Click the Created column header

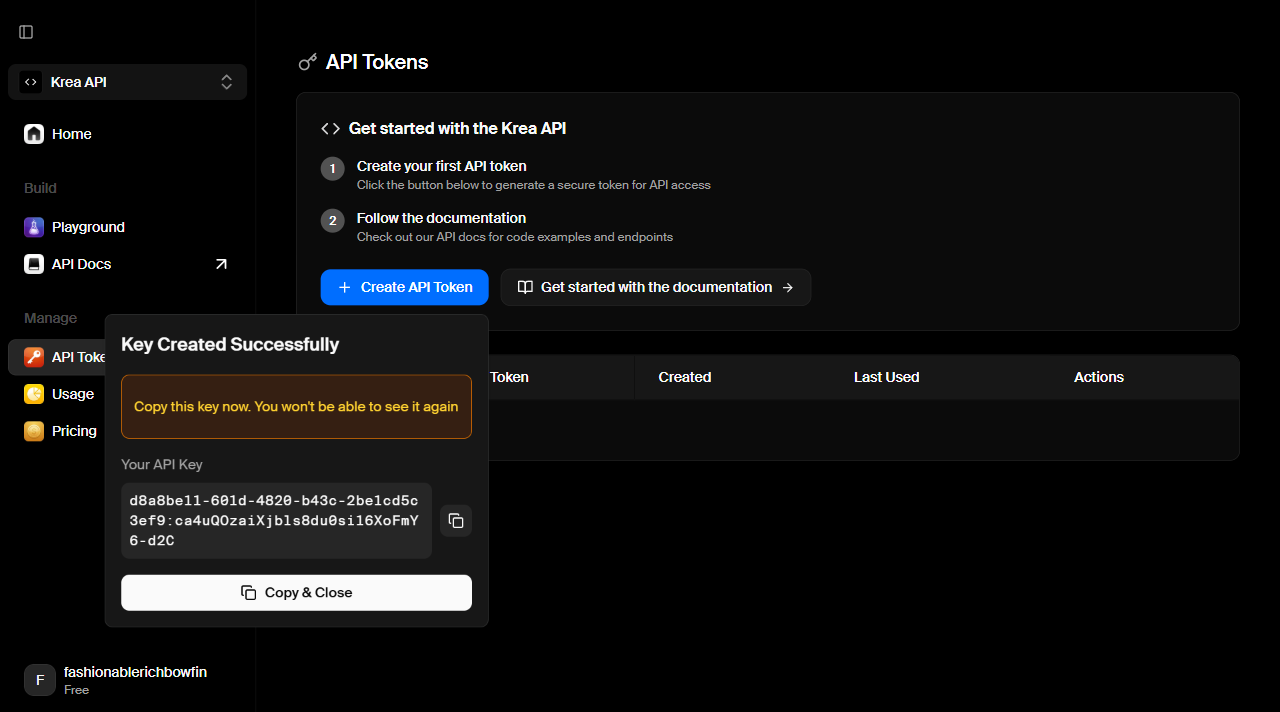(x=685, y=377)
